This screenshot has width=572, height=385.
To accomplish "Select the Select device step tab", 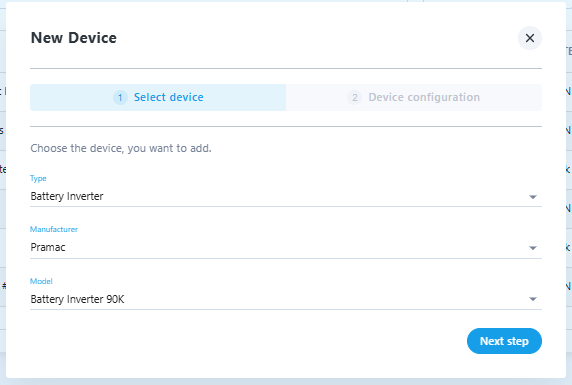I will click(158, 97).
